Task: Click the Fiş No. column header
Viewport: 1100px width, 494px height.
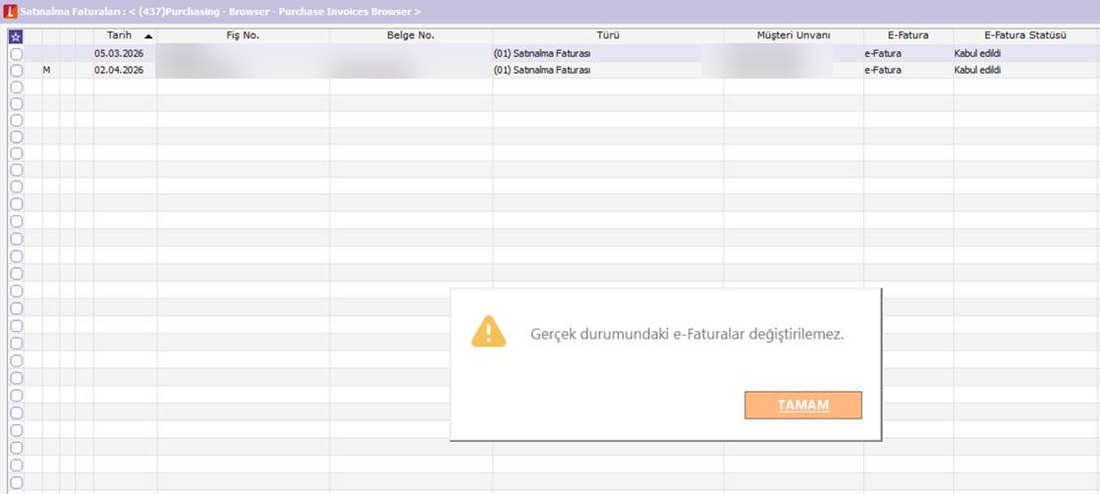Action: coord(243,35)
